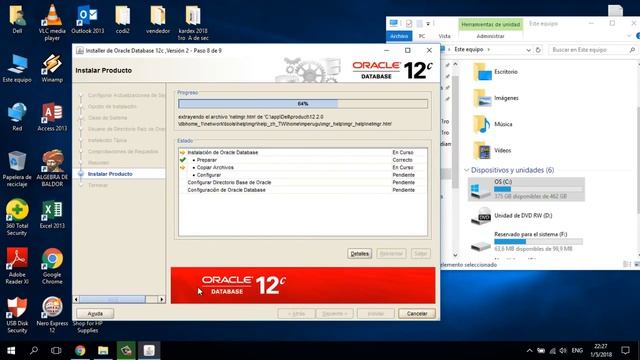Click Windows Start button on taskbar
The height and width of the screenshot is (360, 640).
click(x=11, y=350)
